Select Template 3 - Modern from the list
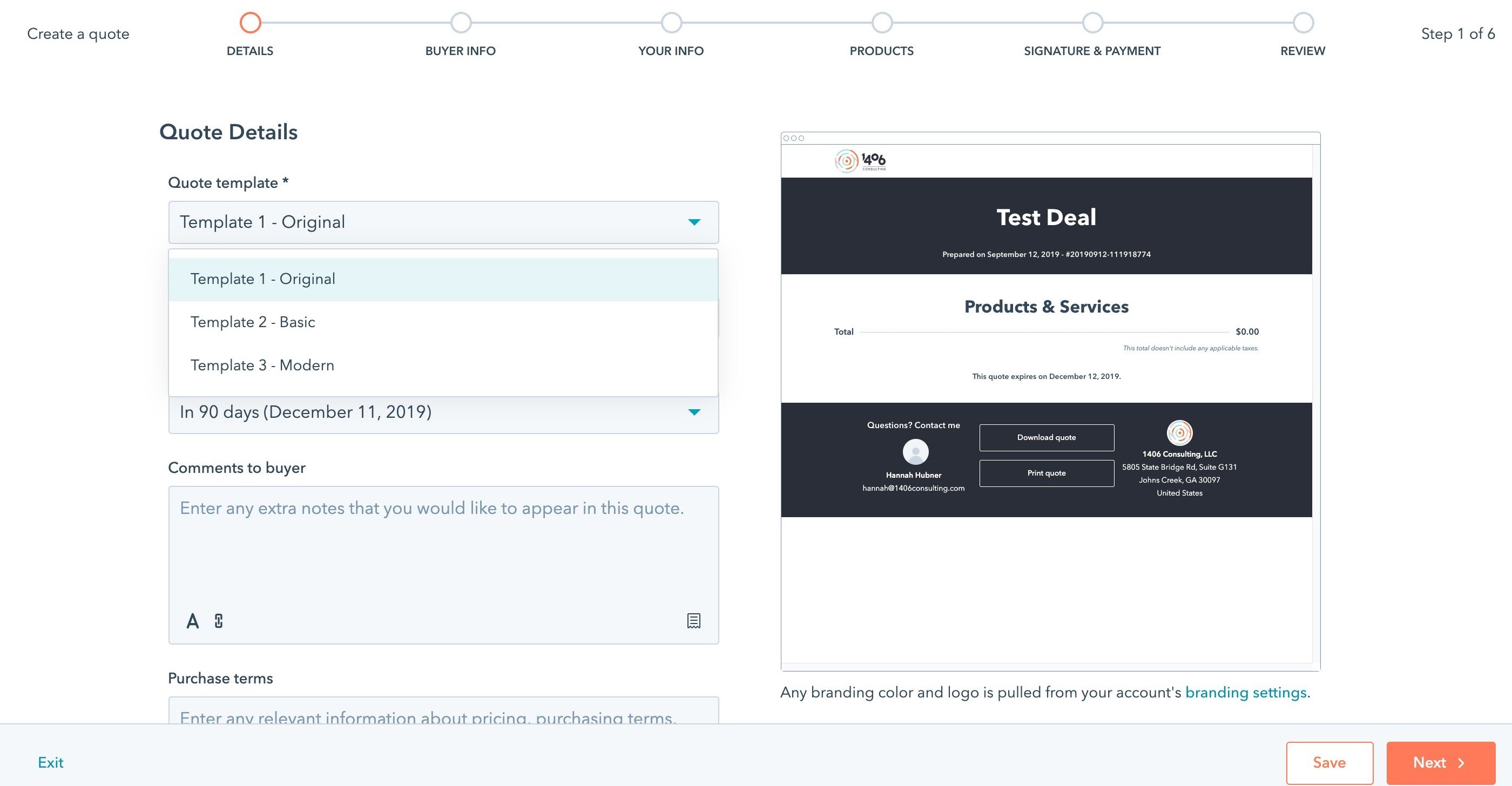The height and width of the screenshot is (786, 1512). (262, 364)
